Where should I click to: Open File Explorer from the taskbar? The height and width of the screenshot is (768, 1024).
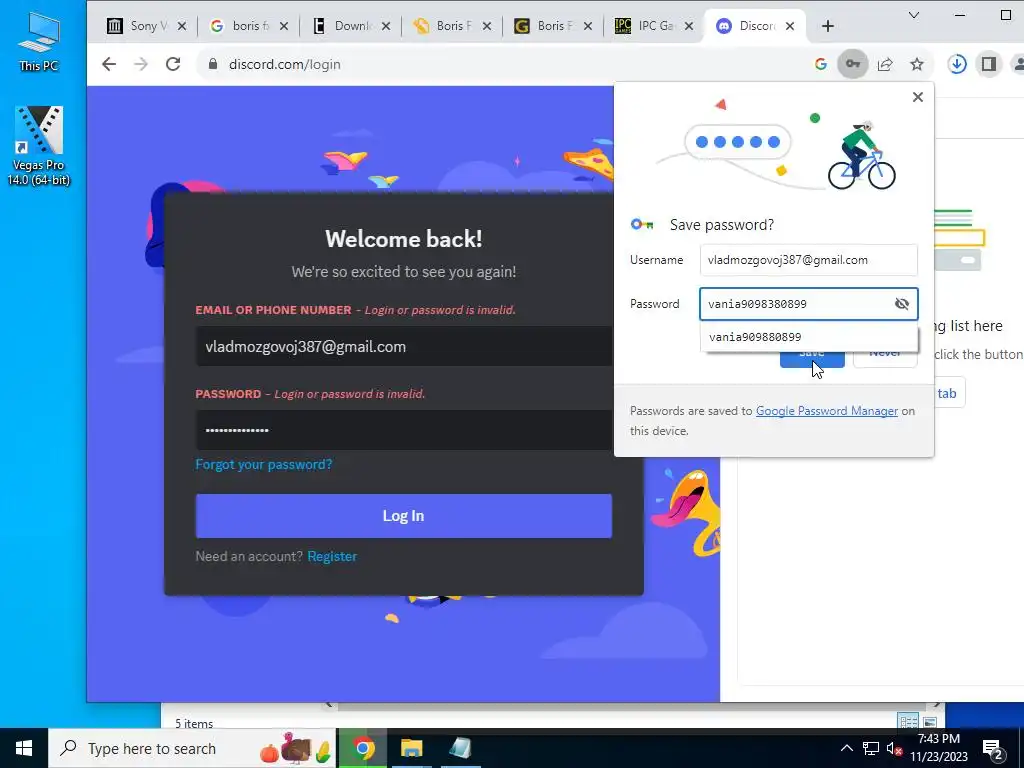(411, 748)
